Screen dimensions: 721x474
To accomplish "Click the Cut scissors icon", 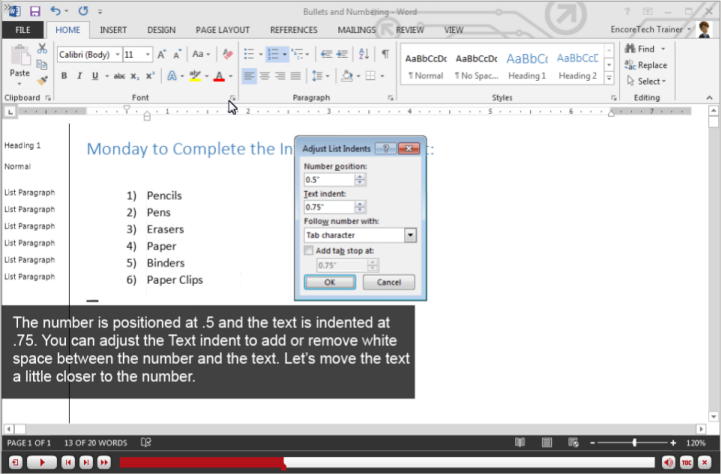I will 42,48.
